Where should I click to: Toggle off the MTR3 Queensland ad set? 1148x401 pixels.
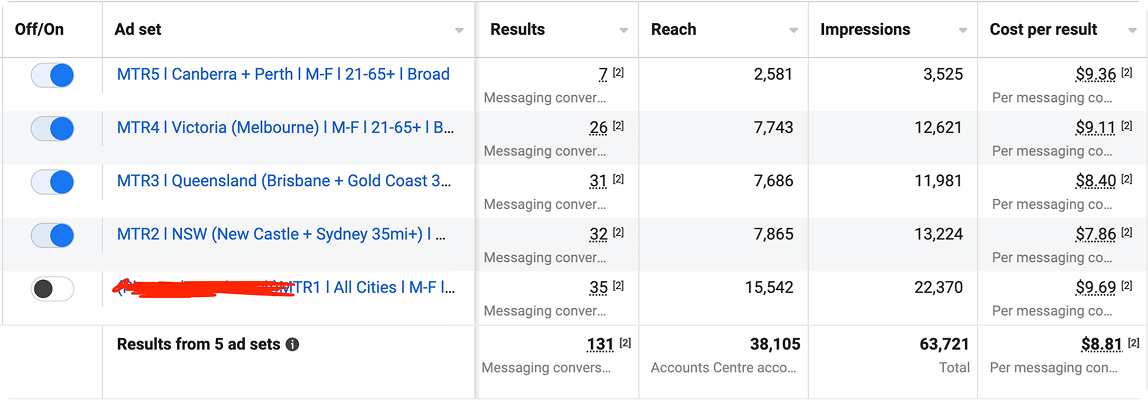coord(52,182)
